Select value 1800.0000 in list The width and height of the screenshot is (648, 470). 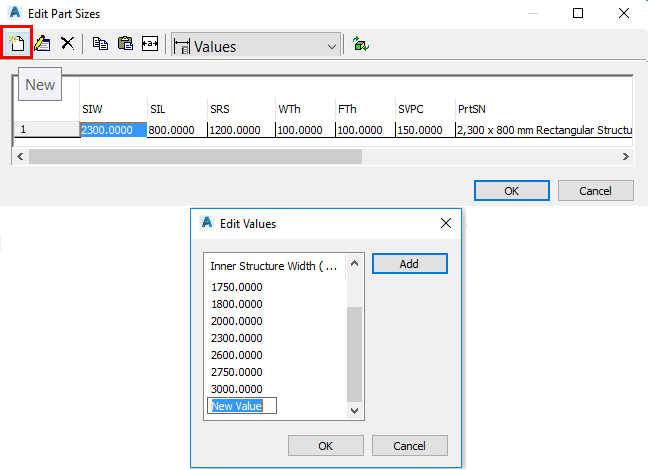pos(237,304)
